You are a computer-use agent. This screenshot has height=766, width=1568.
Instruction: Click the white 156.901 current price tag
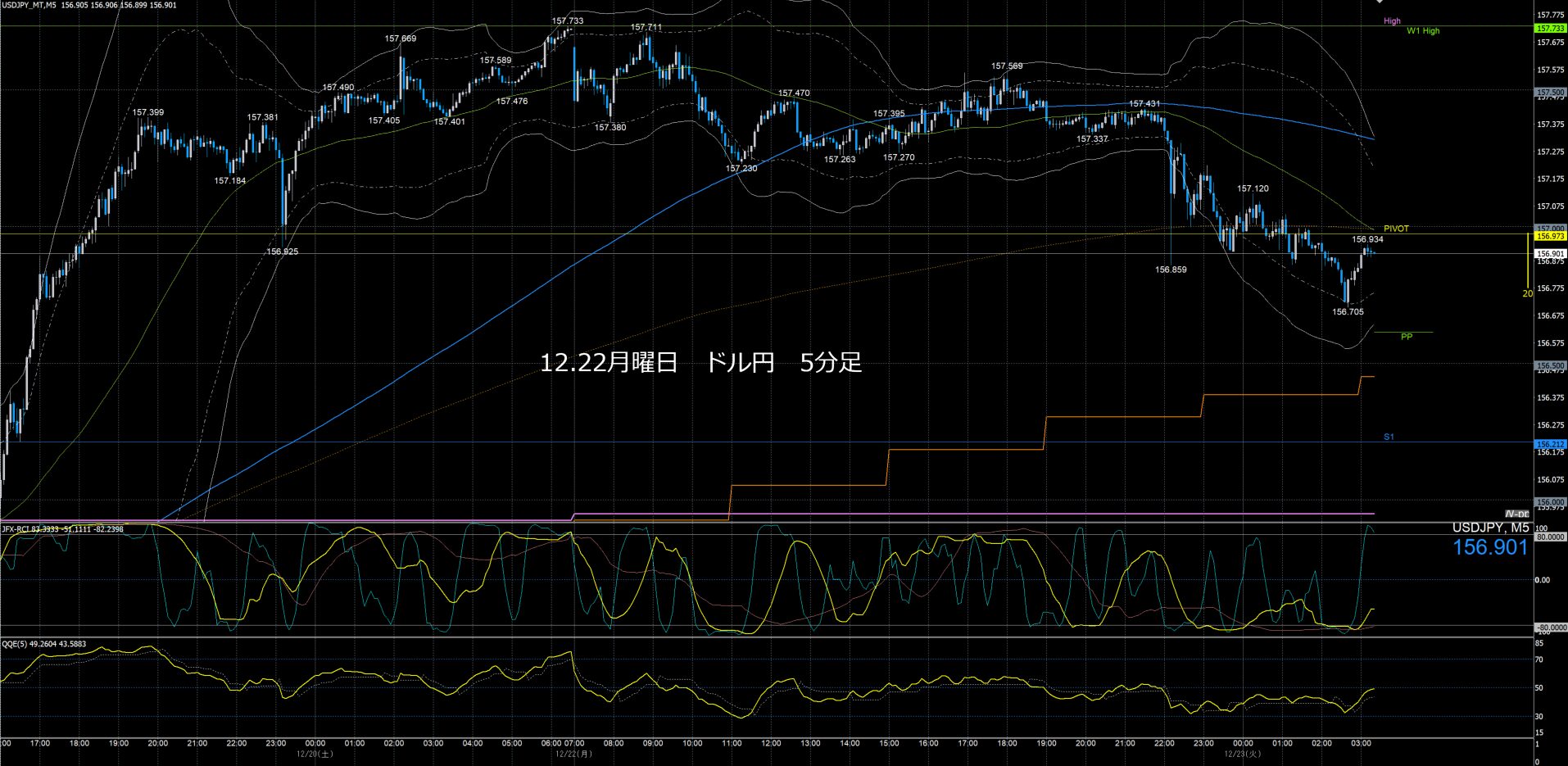tap(1550, 254)
